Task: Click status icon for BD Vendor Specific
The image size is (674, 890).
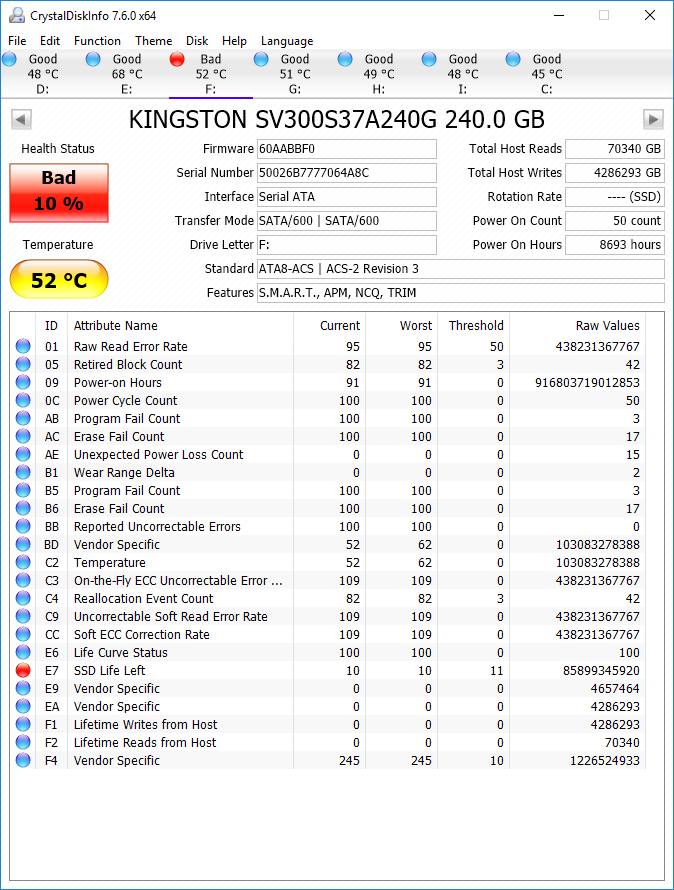Action: pos(23,544)
